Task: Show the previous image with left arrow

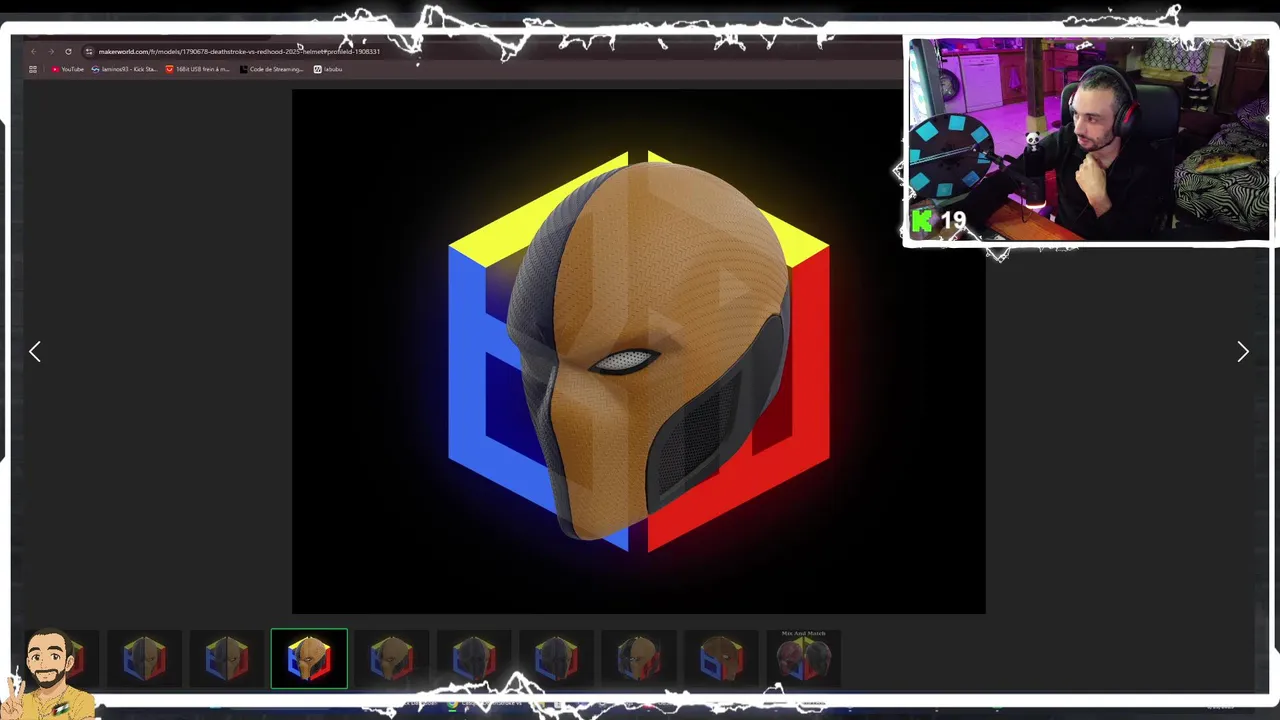Action: pos(35,351)
